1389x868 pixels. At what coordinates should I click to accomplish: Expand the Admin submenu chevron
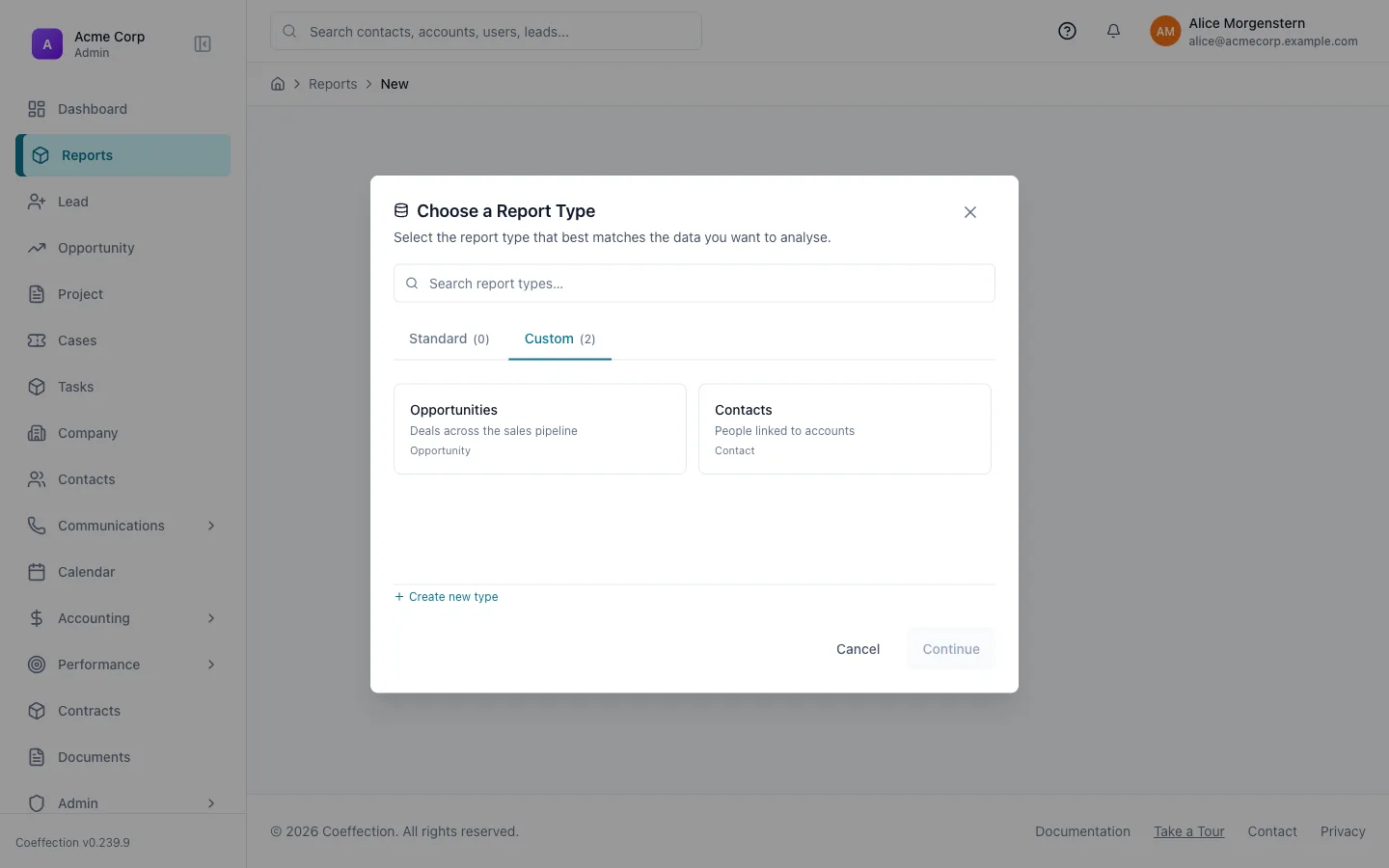211,803
